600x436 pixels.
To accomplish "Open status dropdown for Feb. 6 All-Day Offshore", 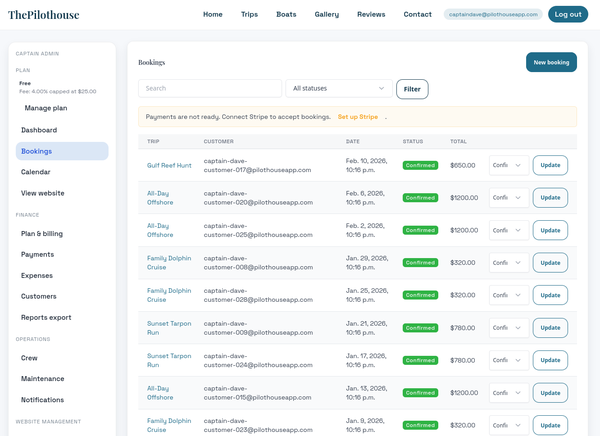I will coord(508,198).
